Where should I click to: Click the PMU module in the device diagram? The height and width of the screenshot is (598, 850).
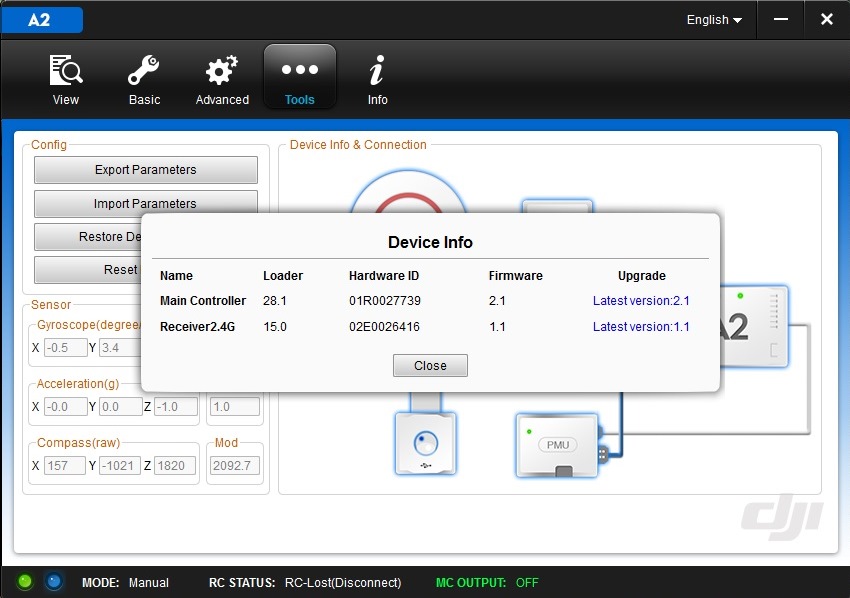click(x=557, y=445)
